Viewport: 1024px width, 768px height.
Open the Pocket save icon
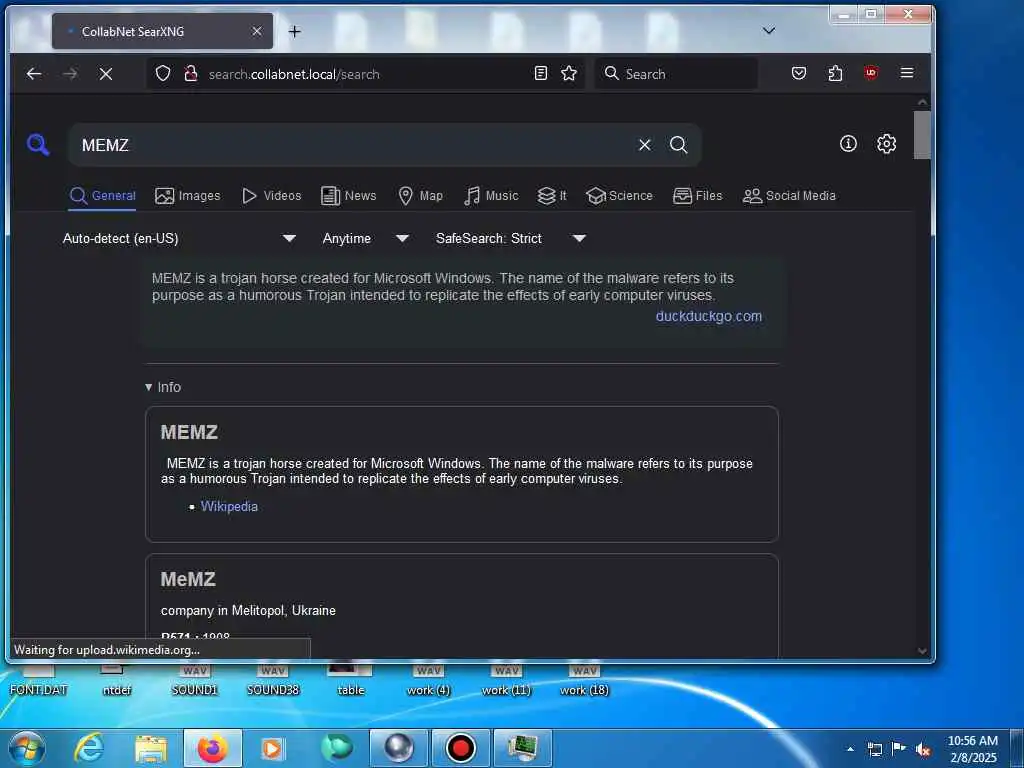click(x=799, y=73)
